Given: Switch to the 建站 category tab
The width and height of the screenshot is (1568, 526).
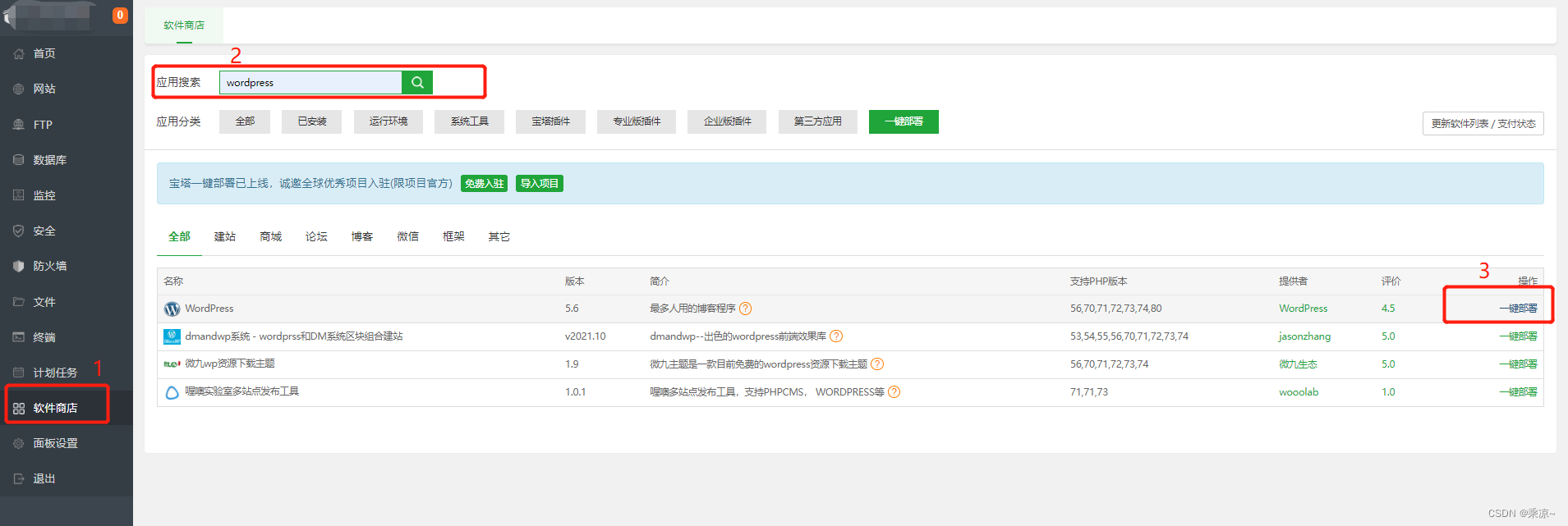Looking at the screenshot, I should click(224, 236).
